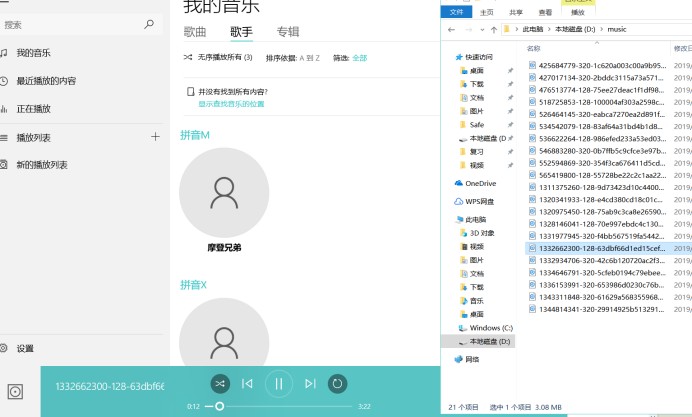Select 快速访问 in the navigation pane
This screenshot has height=417, width=692.
pos(479,57)
